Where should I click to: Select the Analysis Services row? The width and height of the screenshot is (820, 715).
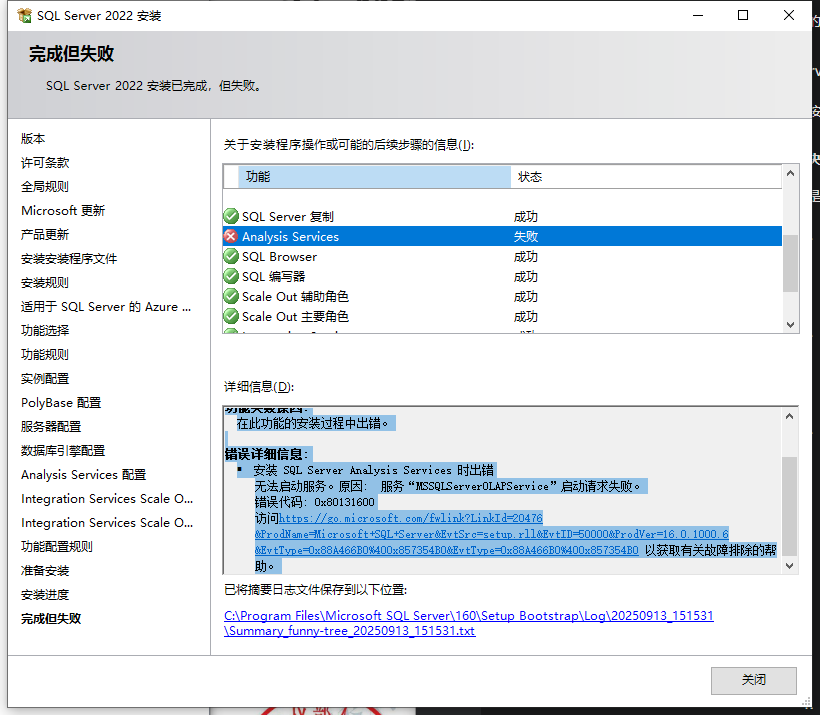coord(502,236)
